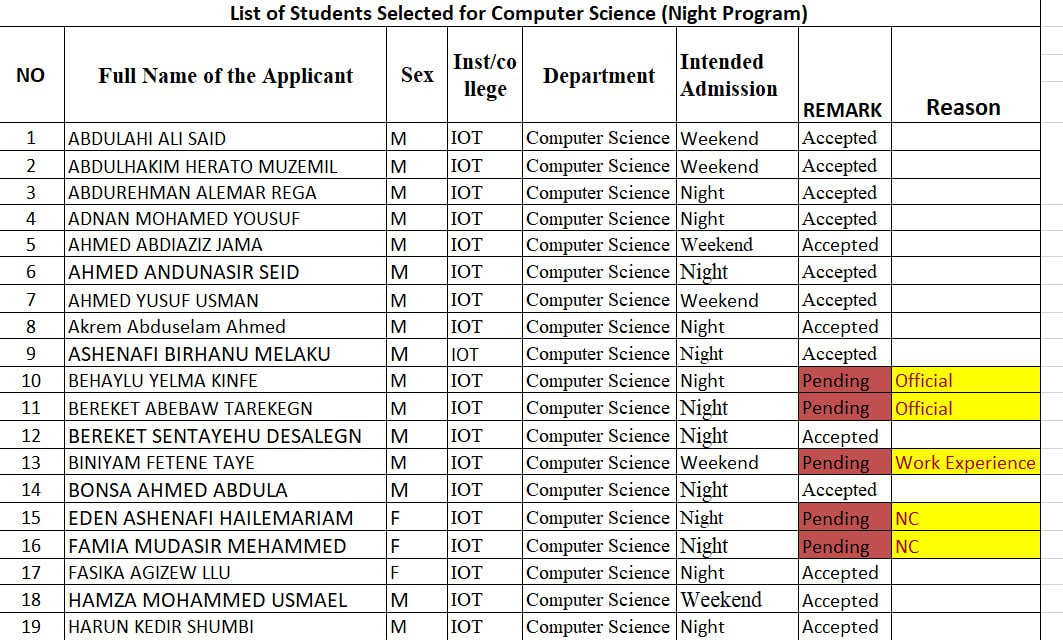
Task: Click the 'Department' column header
Action: click(x=598, y=76)
